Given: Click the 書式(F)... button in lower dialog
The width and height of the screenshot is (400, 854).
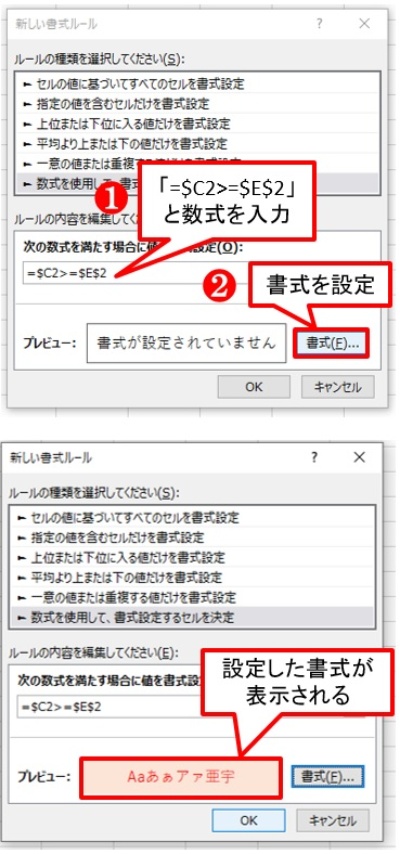Looking at the screenshot, I should (x=328, y=776).
